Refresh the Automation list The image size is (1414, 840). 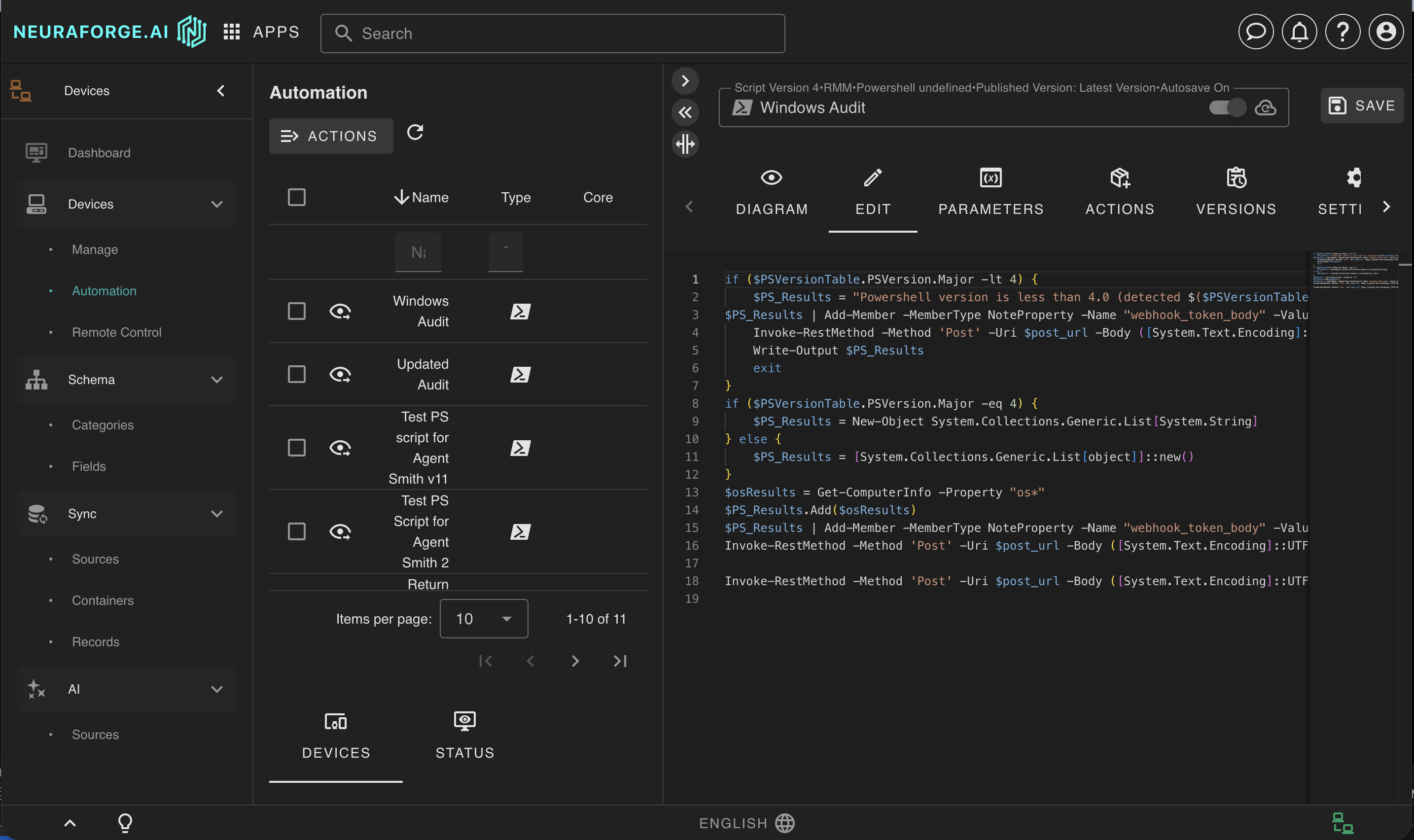tap(416, 133)
